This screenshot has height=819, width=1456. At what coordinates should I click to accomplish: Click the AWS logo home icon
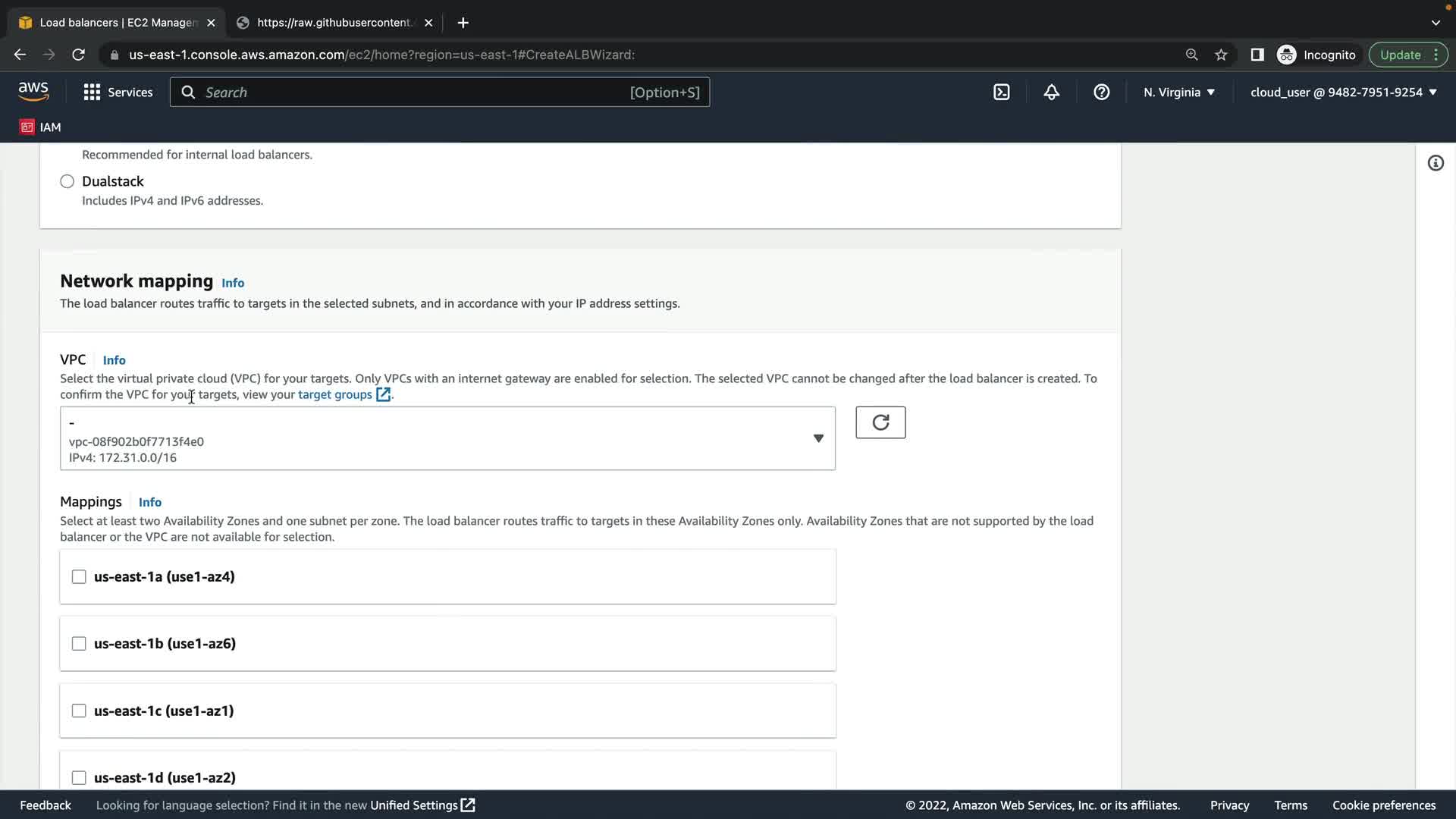(33, 92)
